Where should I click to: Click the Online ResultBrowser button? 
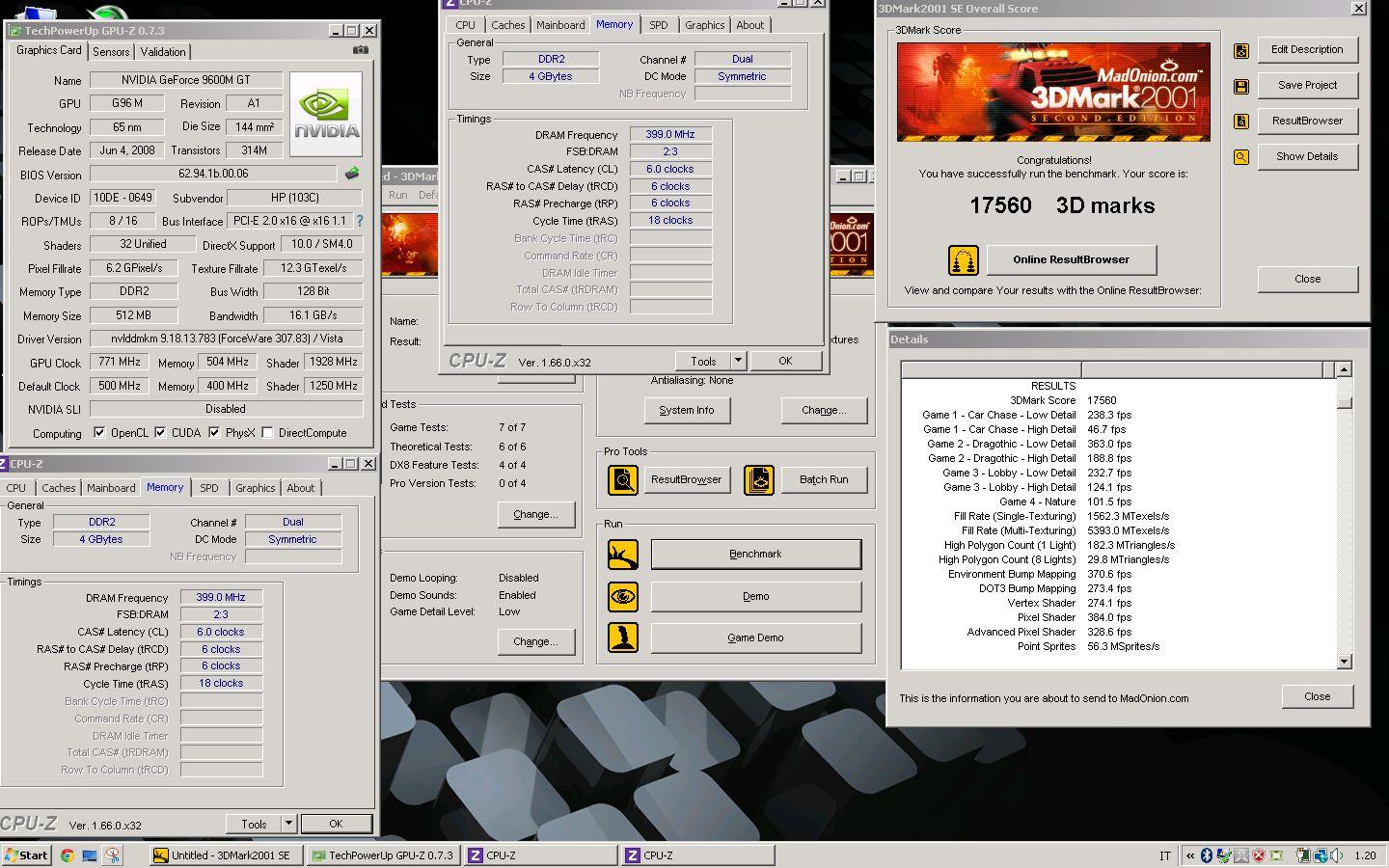coord(1071,259)
